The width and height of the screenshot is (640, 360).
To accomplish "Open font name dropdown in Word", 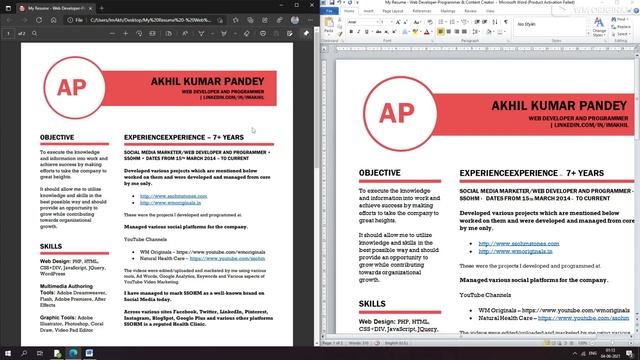I will 378,22.
